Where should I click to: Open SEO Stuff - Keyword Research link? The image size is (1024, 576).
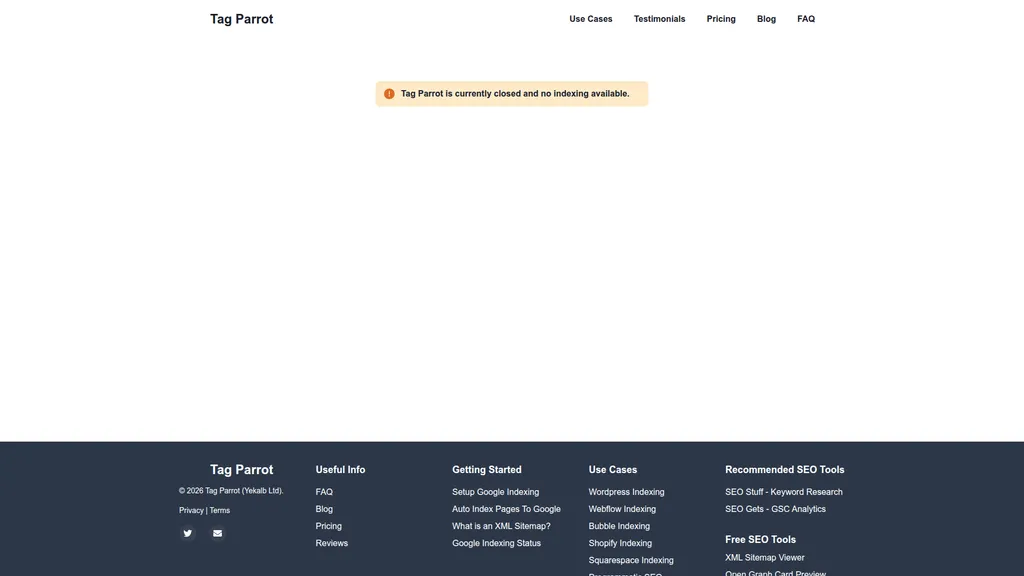tap(784, 492)
